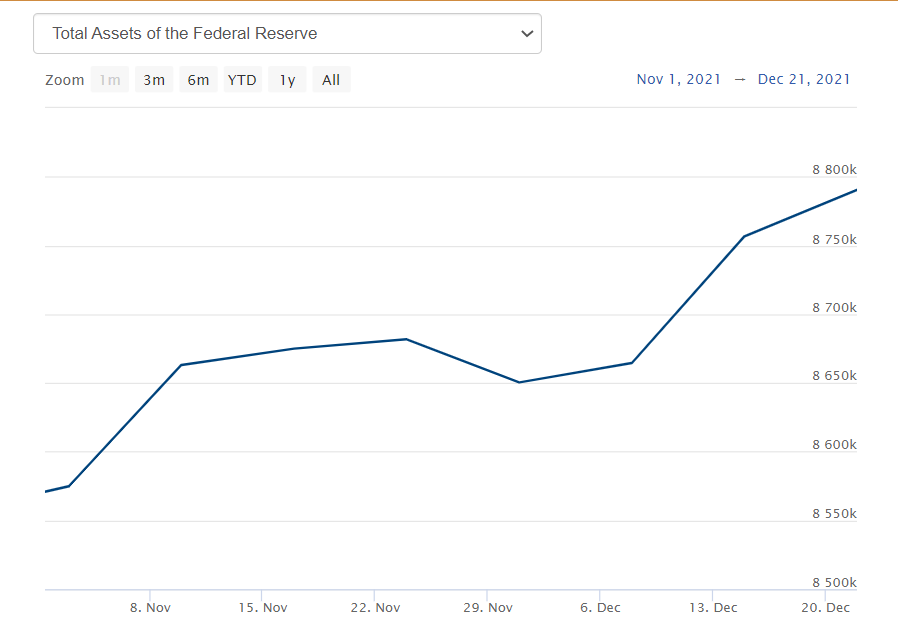Click the 8 800k axis label
898x629 pixels.
click(834, 170)
